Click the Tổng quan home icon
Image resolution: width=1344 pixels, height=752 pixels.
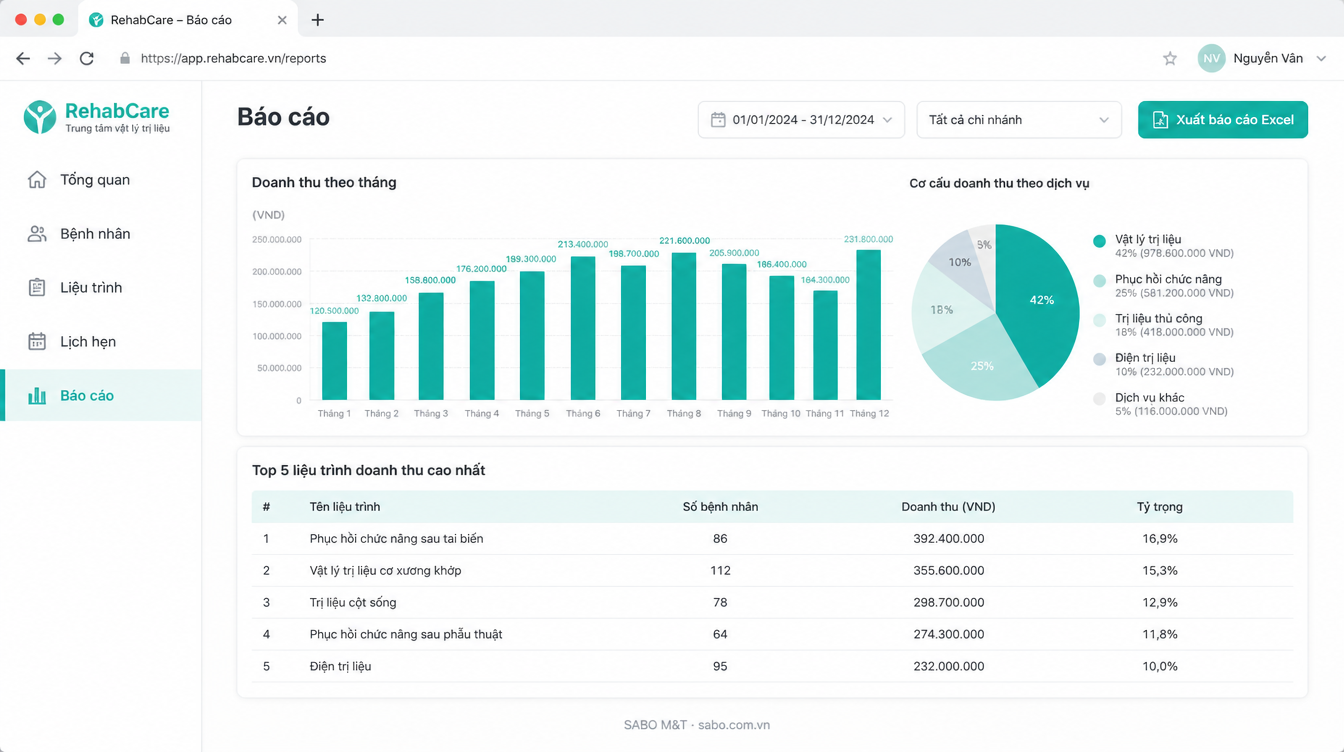click(37, 180)
